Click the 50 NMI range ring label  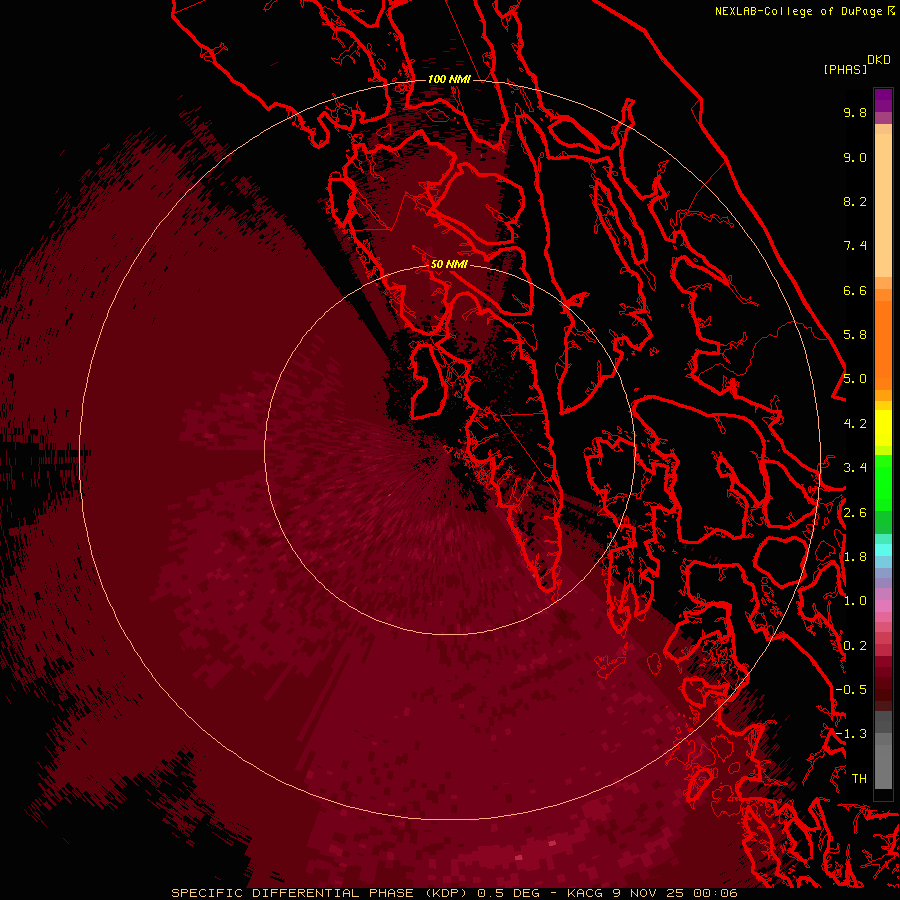449,264
